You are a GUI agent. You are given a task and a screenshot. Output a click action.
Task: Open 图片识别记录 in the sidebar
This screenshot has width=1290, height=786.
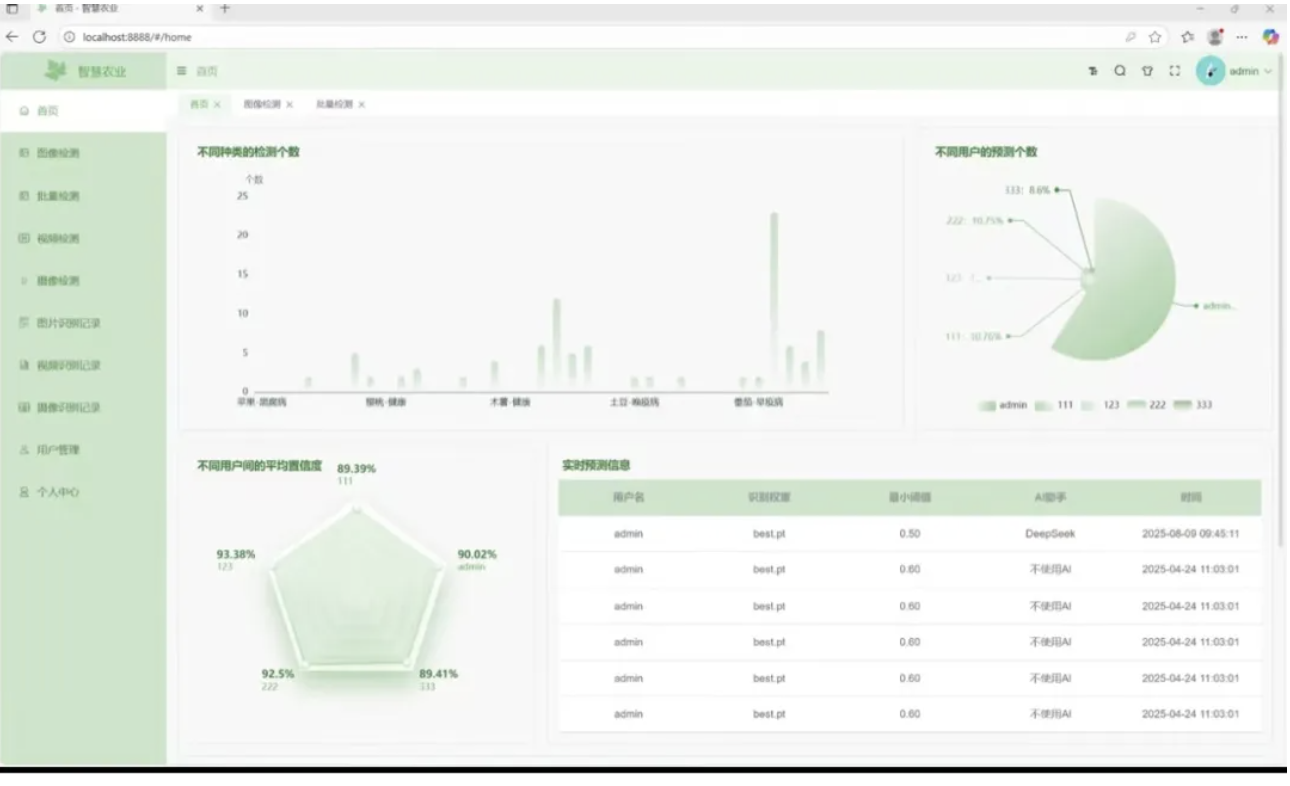point(83,323)
